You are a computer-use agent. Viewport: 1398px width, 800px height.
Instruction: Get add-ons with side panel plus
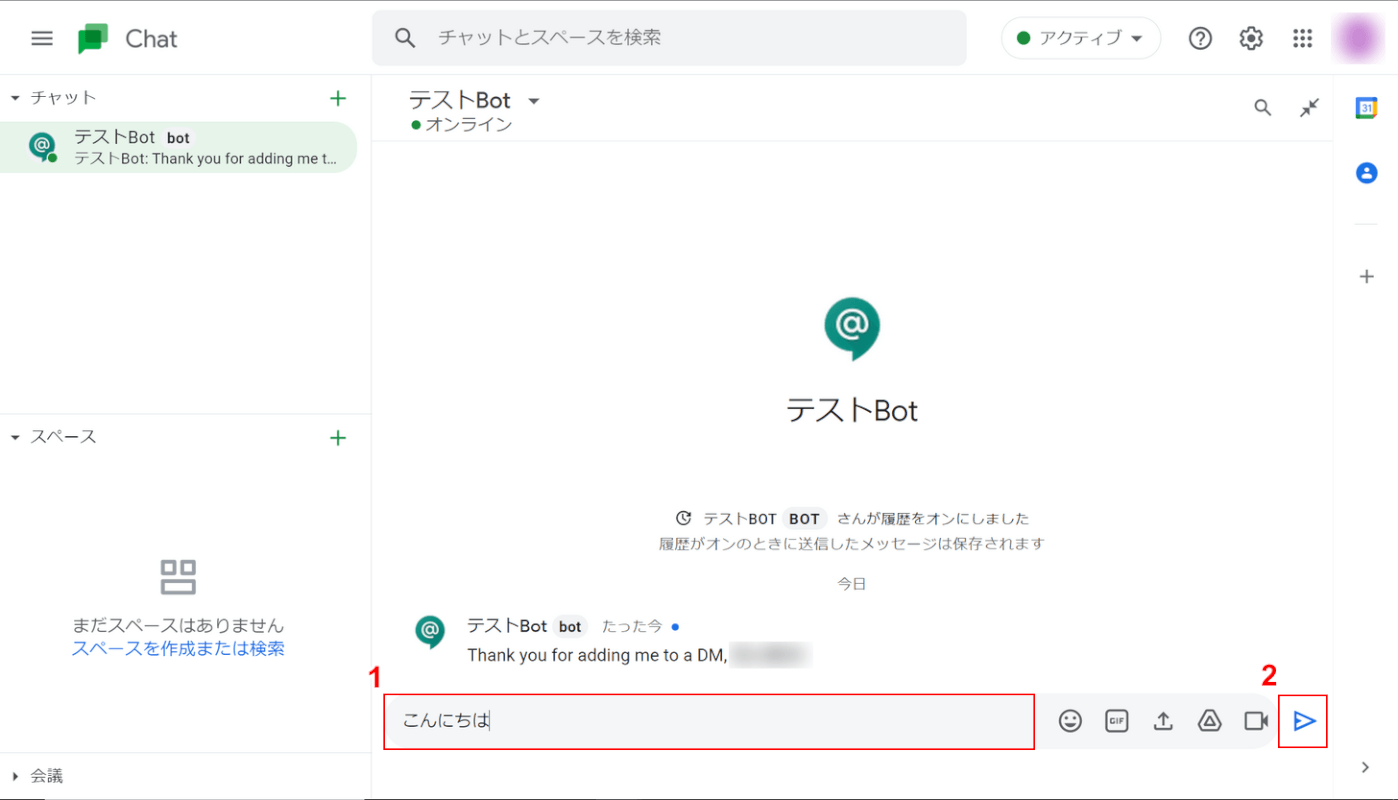1367,277
